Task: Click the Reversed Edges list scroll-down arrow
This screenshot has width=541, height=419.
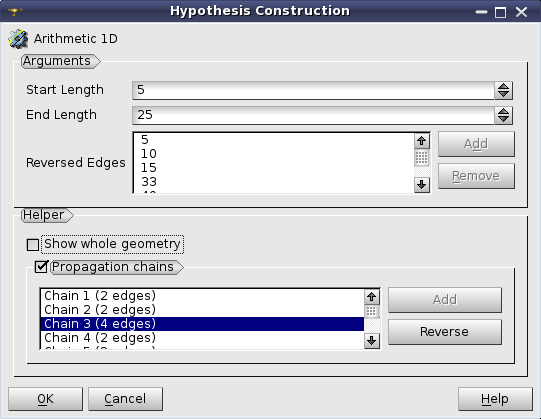Action: 422,185
